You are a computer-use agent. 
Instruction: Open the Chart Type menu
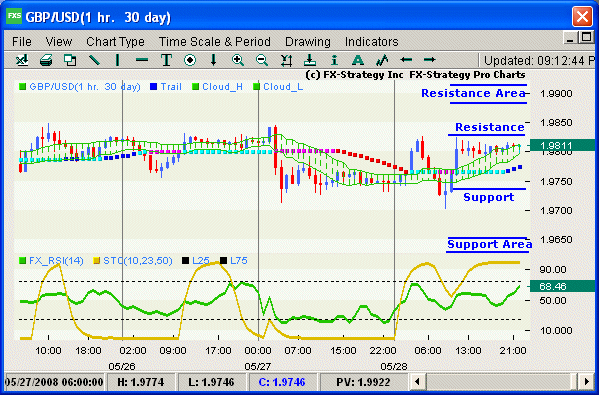pyautogui.click(x=115, y=42)
